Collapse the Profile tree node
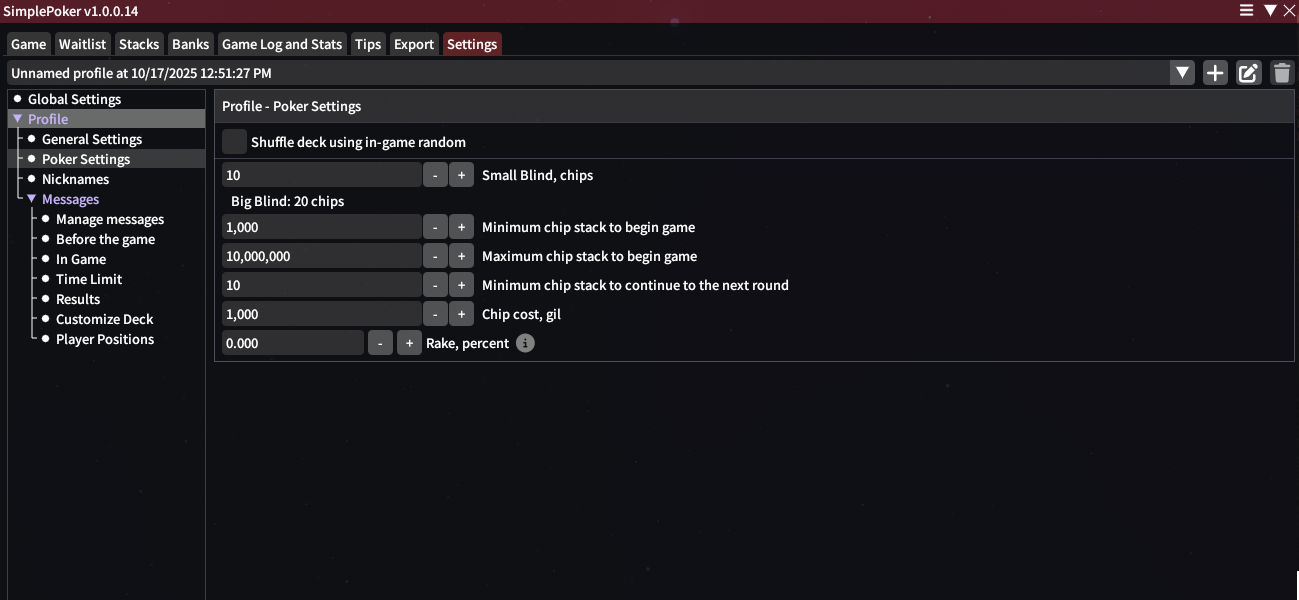Screen dimensions: 1299x600 point(18,119)
